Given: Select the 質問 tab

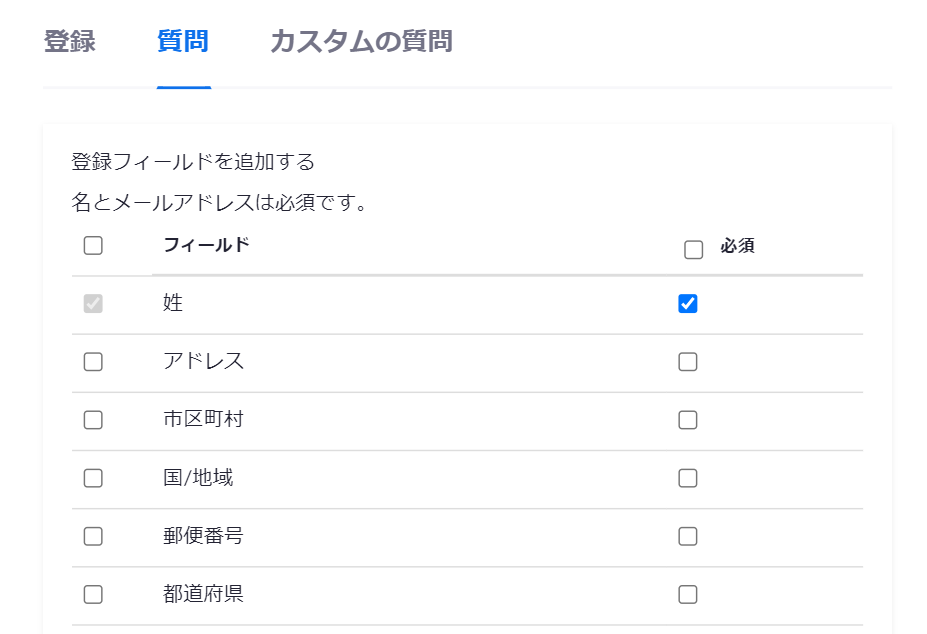Looking at the screenshot, I should [x=183, y=42].
